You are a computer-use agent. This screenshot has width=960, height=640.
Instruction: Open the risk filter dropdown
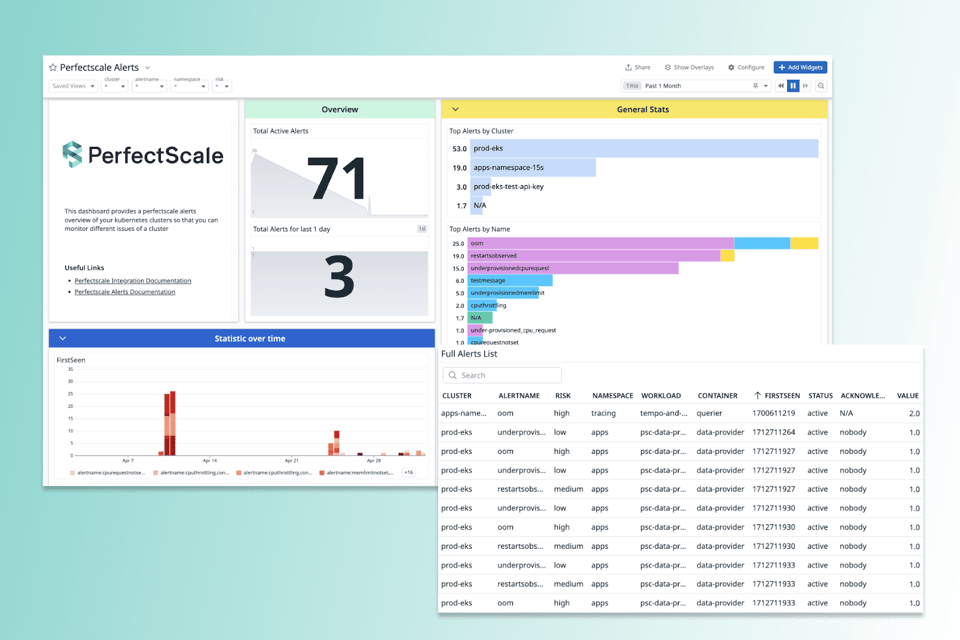click(222, 86)
